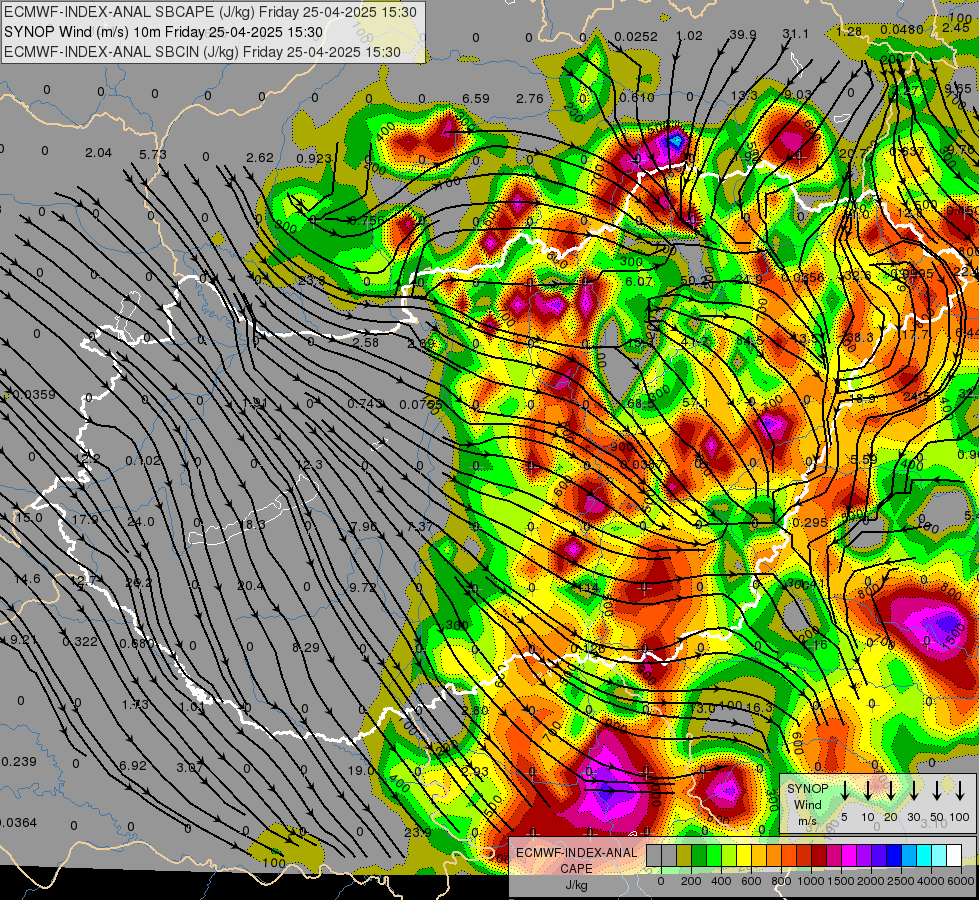Click the map value 7.96

click(364, 527)
